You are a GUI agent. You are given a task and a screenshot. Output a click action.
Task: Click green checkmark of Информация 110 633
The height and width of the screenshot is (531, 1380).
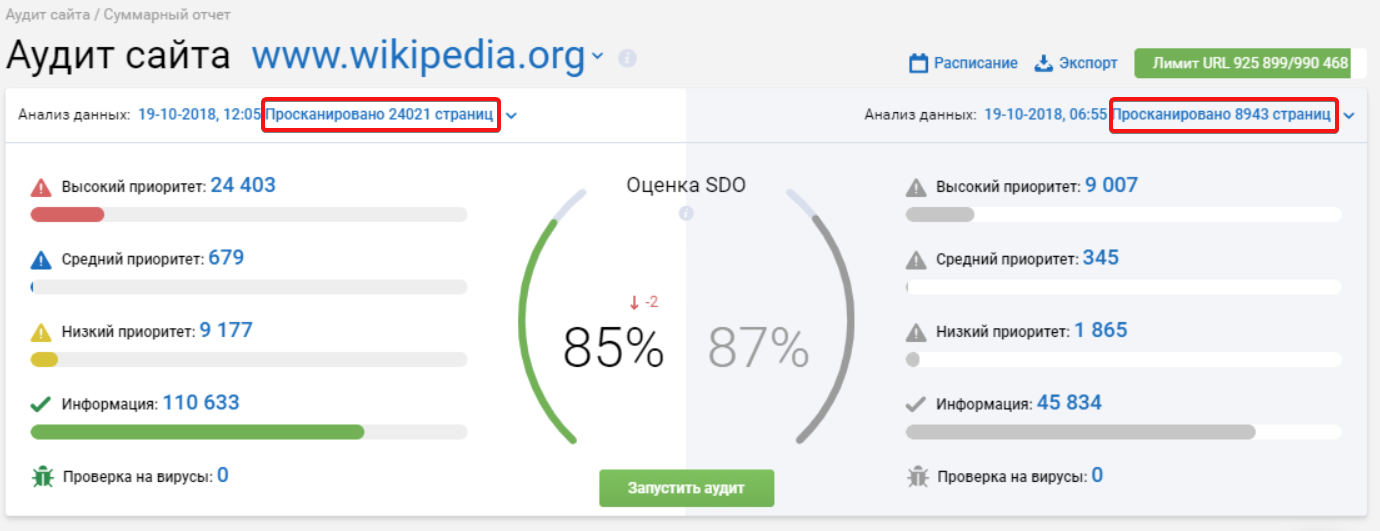point(41,405)
